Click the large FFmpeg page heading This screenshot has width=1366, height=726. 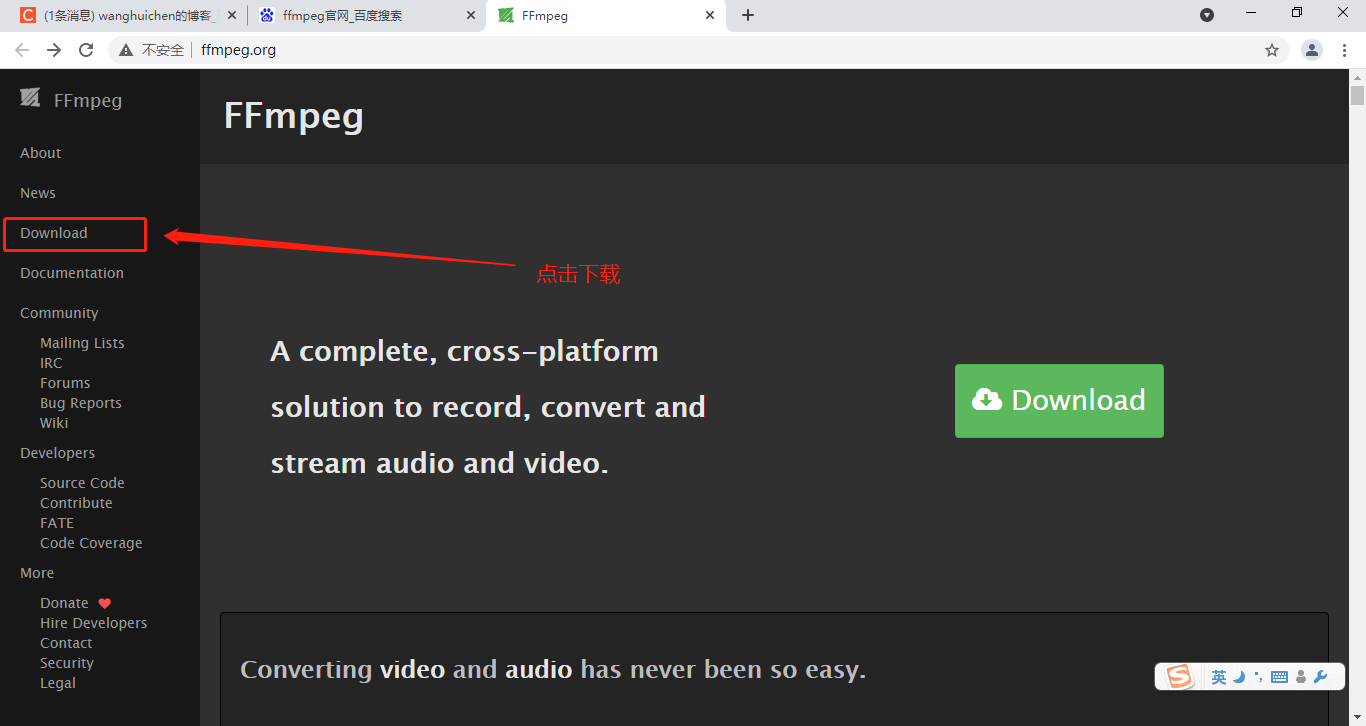coord(294,117)
